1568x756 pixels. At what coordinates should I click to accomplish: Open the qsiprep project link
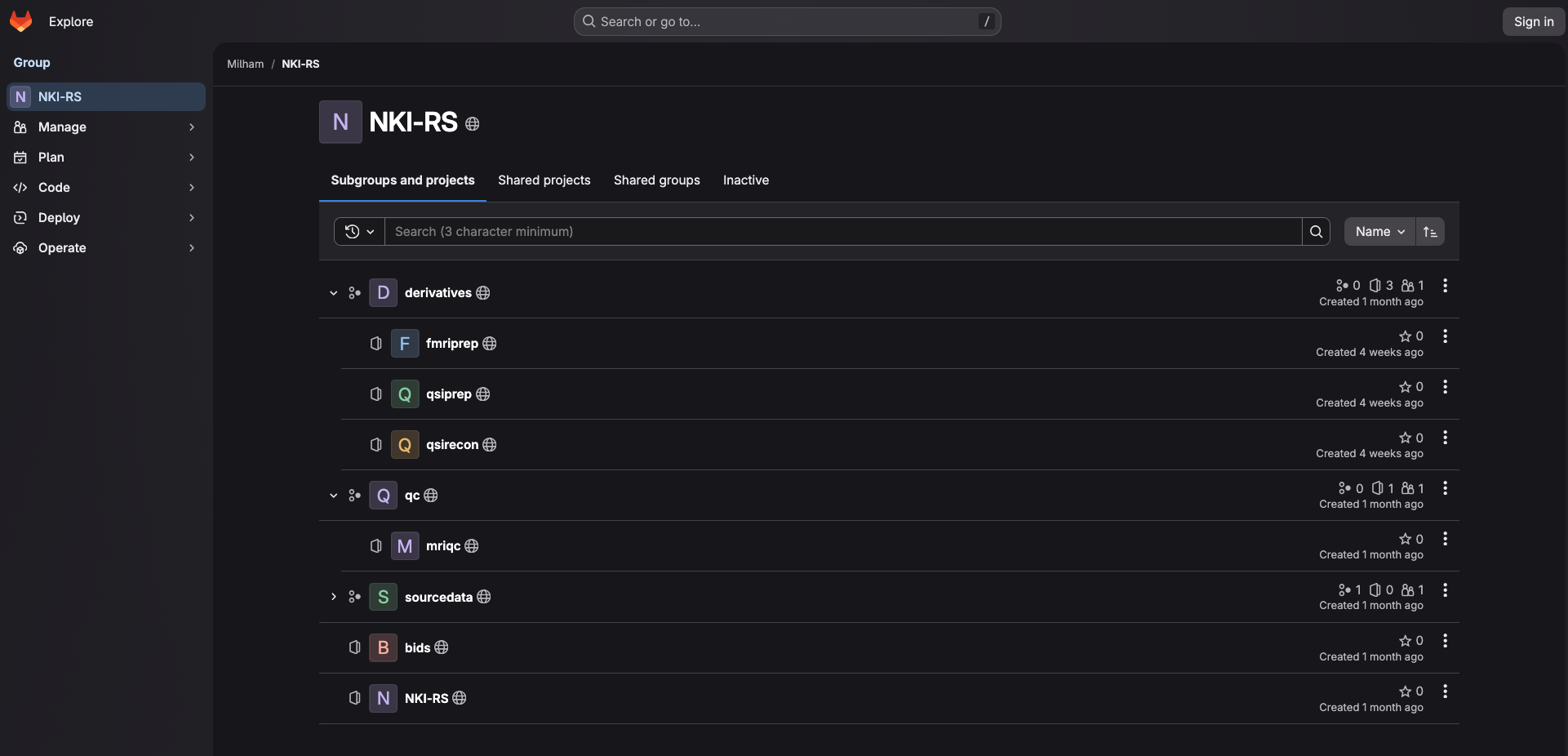click(x=449, y=394)
